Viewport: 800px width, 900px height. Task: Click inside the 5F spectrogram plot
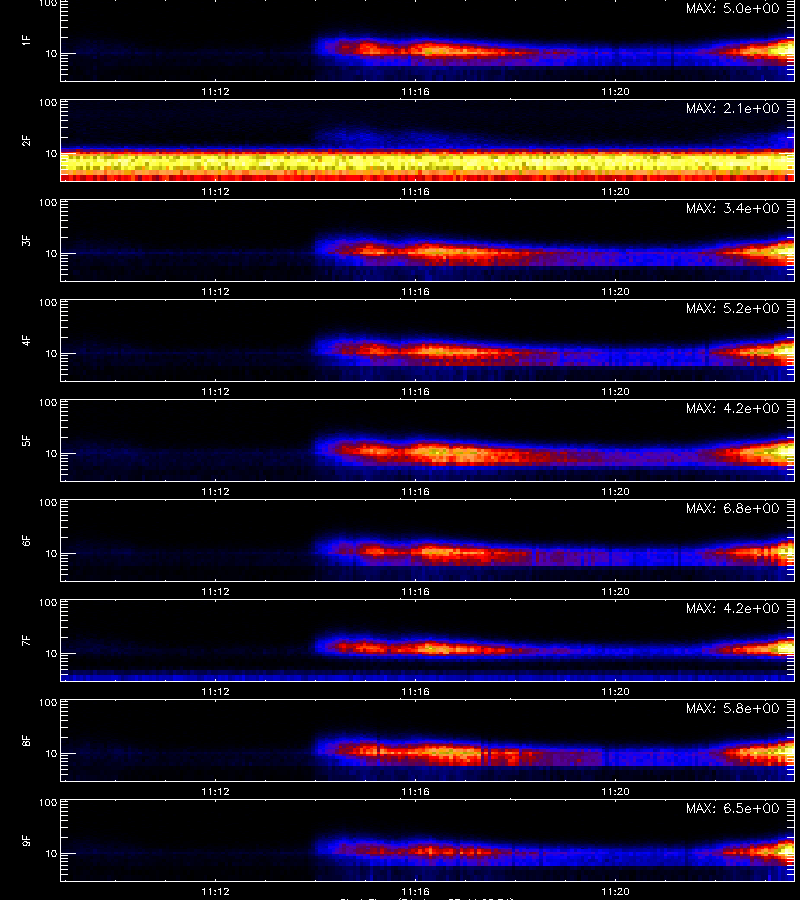(x=428, y=440)
